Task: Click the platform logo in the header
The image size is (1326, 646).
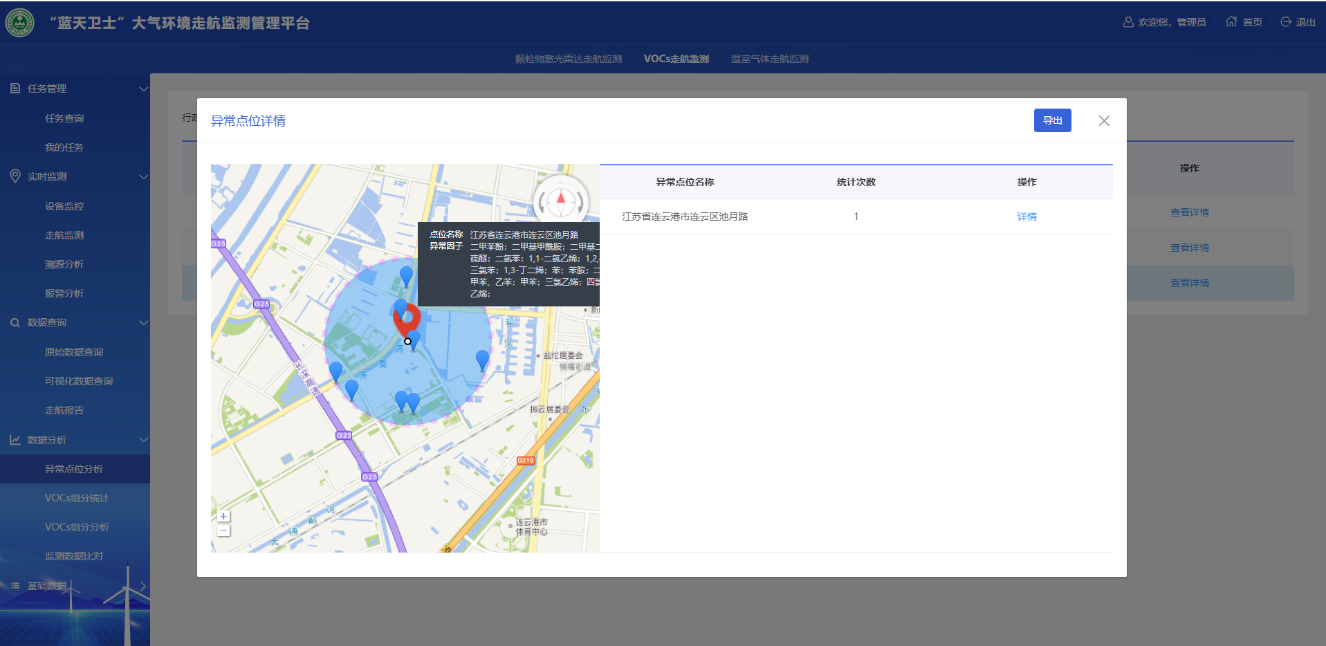Action: click(x=19, y=23)
